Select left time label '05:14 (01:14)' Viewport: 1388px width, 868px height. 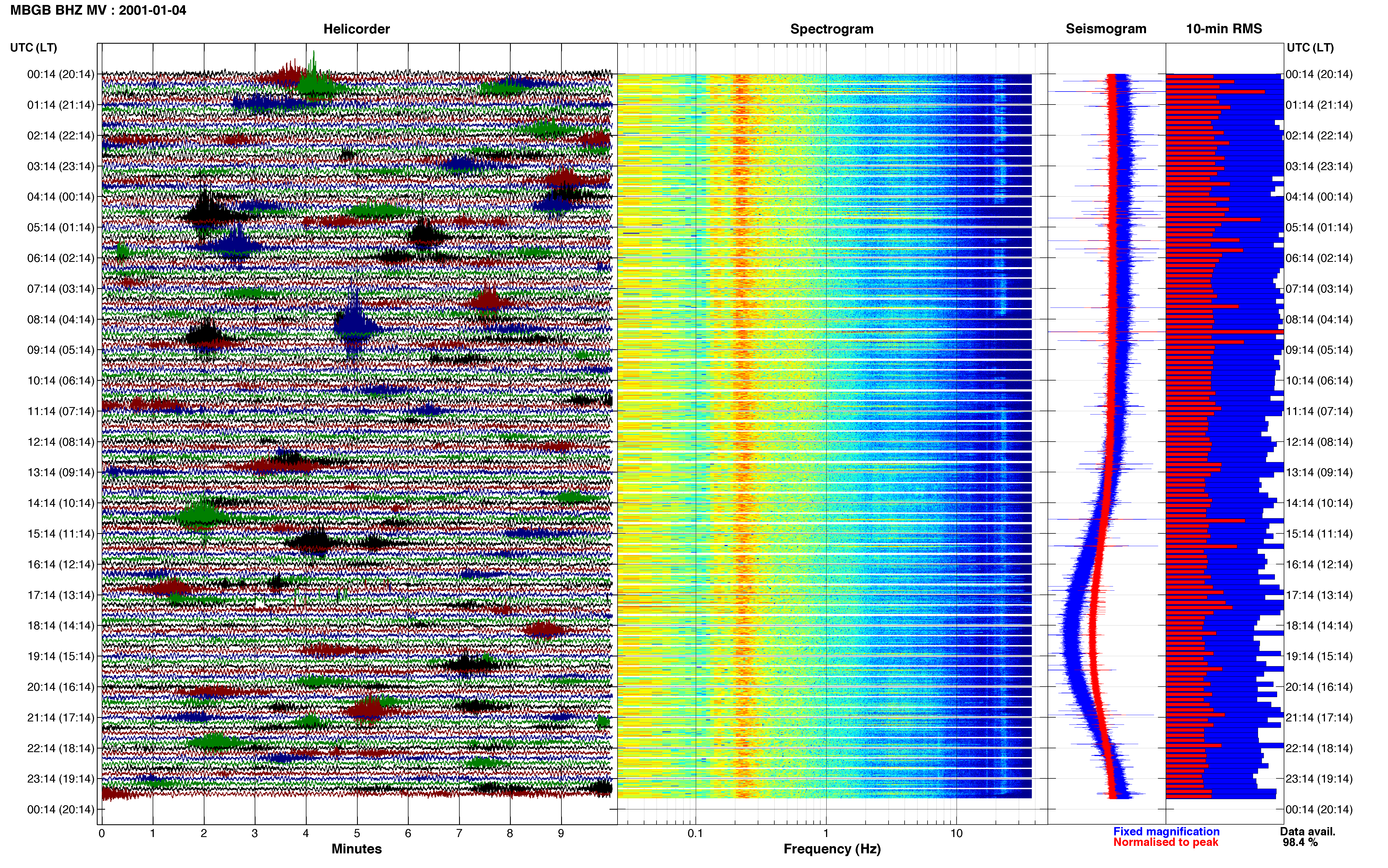tap(61, 227)
